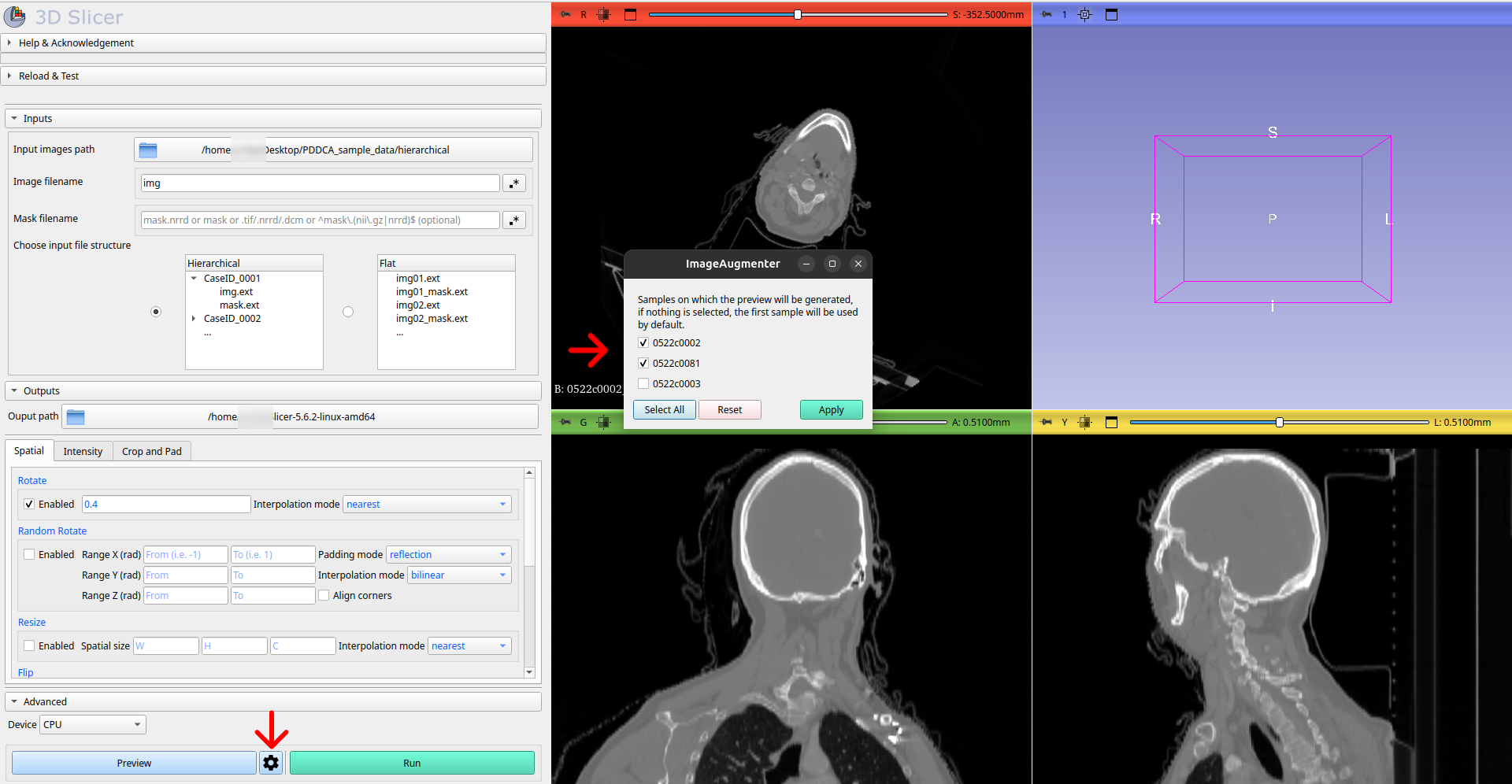
Task: Switch to the Intensity tab
Action: pyautogui.click(x=83, y=452)
